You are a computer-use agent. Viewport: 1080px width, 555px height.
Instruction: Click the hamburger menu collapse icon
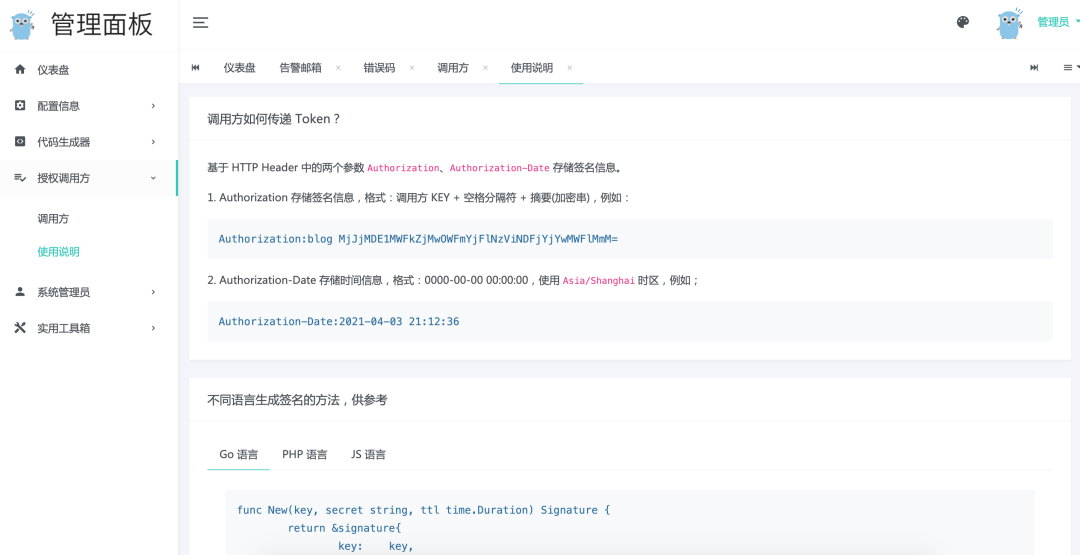[x=201, y=23]
